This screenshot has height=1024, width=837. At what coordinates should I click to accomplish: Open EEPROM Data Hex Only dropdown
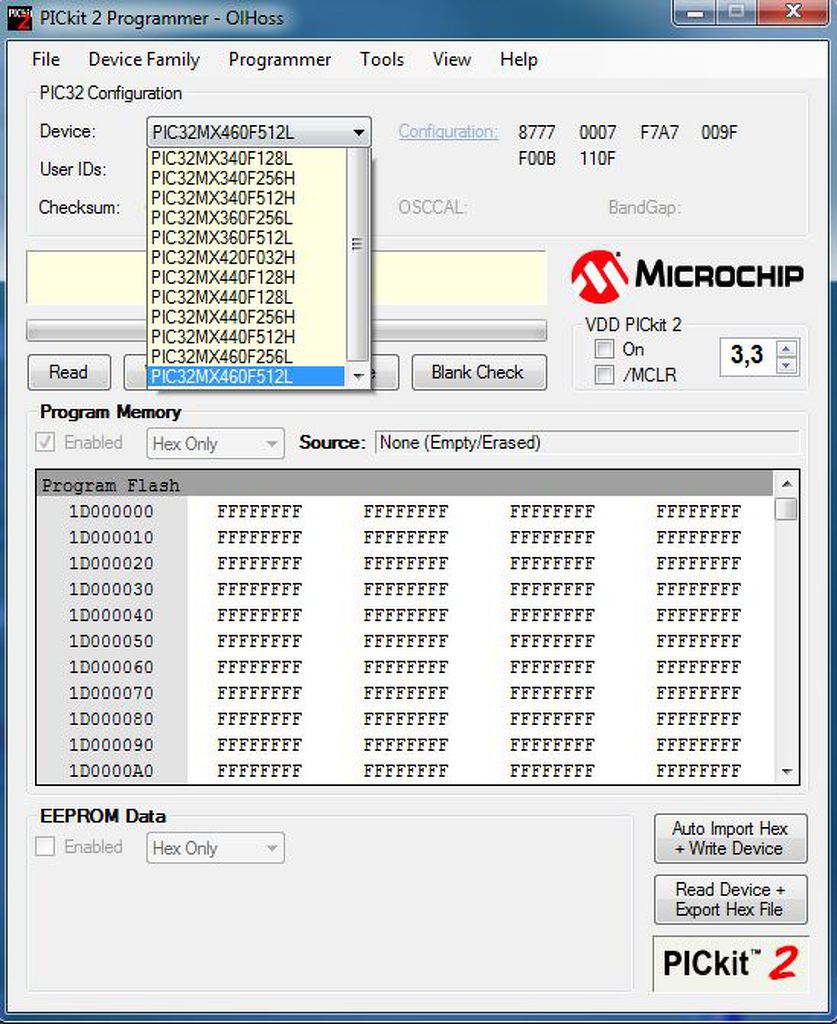coord(215,848)
